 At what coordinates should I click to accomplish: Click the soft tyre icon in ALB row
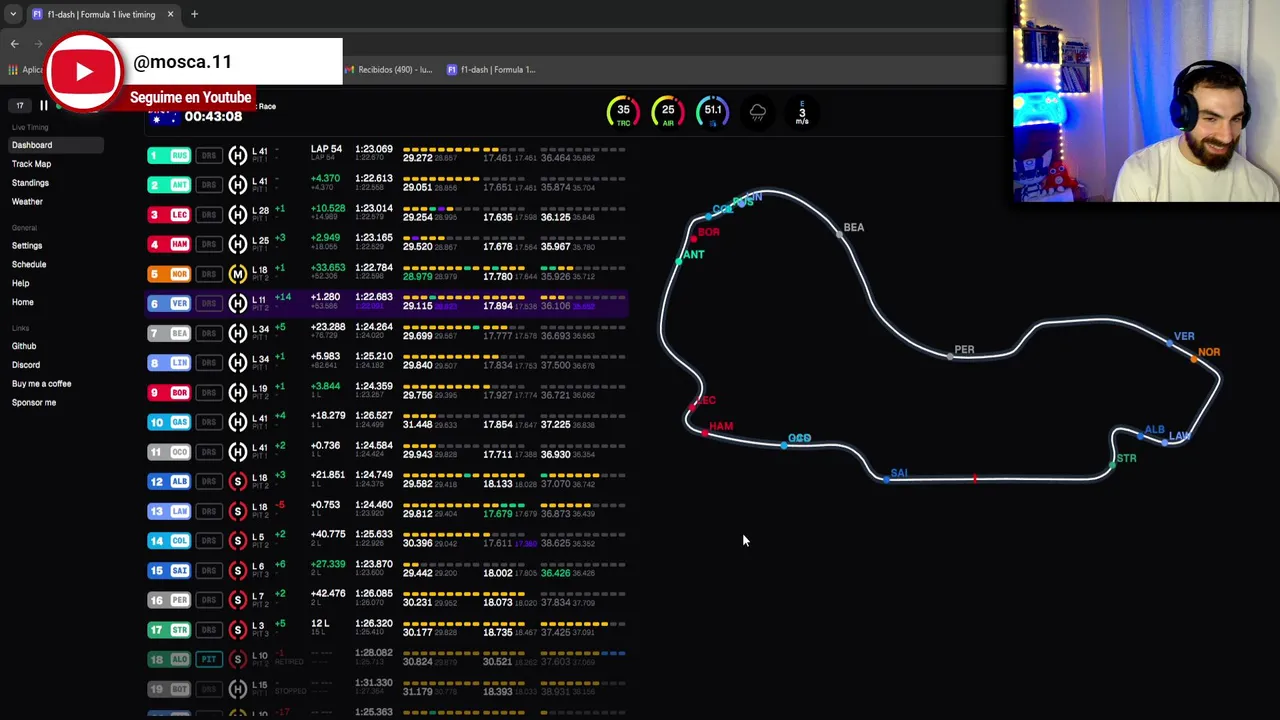[x=237, y=481]
